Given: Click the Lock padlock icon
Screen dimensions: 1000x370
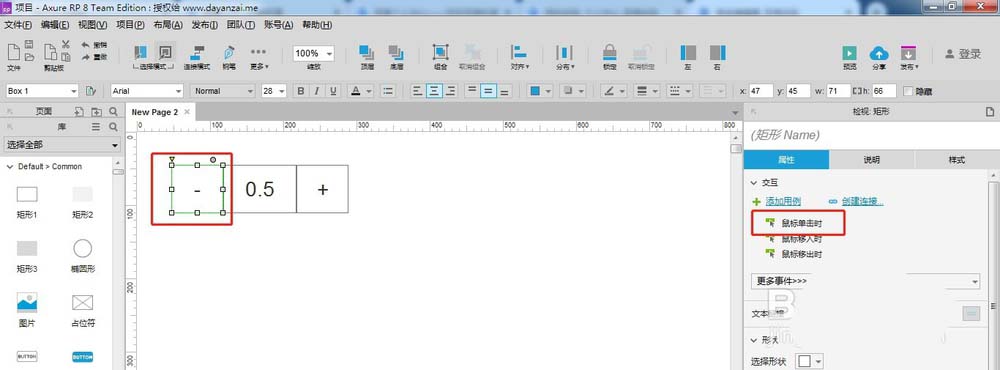Looking at the screenshot, I should pyautogui.click(x=610, y=52).
